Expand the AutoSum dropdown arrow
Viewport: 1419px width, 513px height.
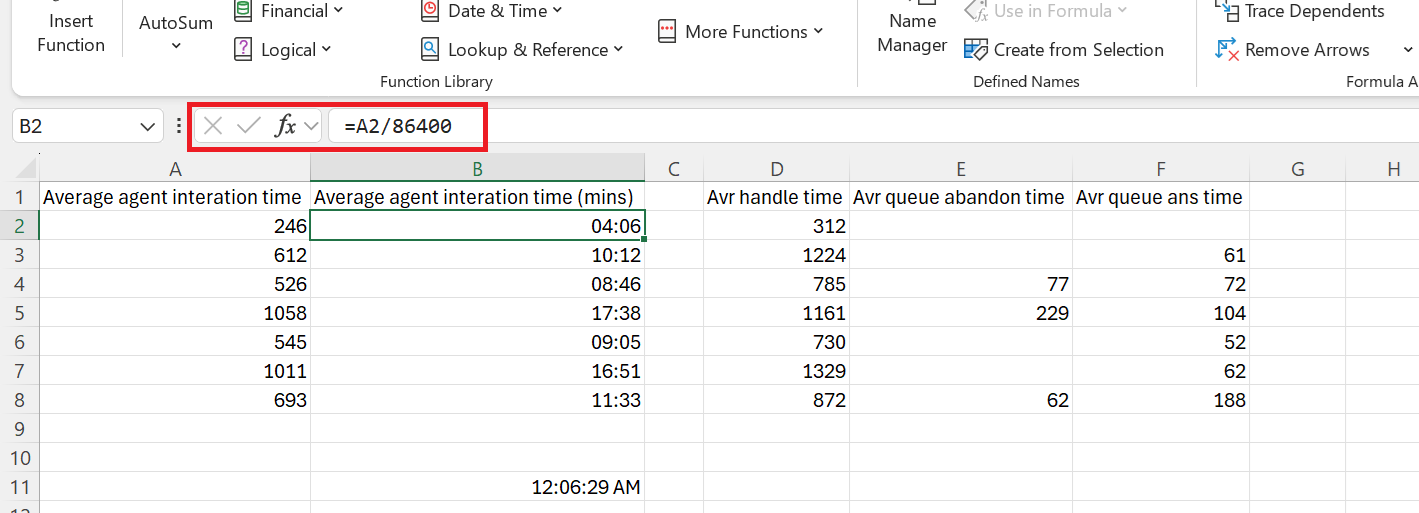point(176,46)
